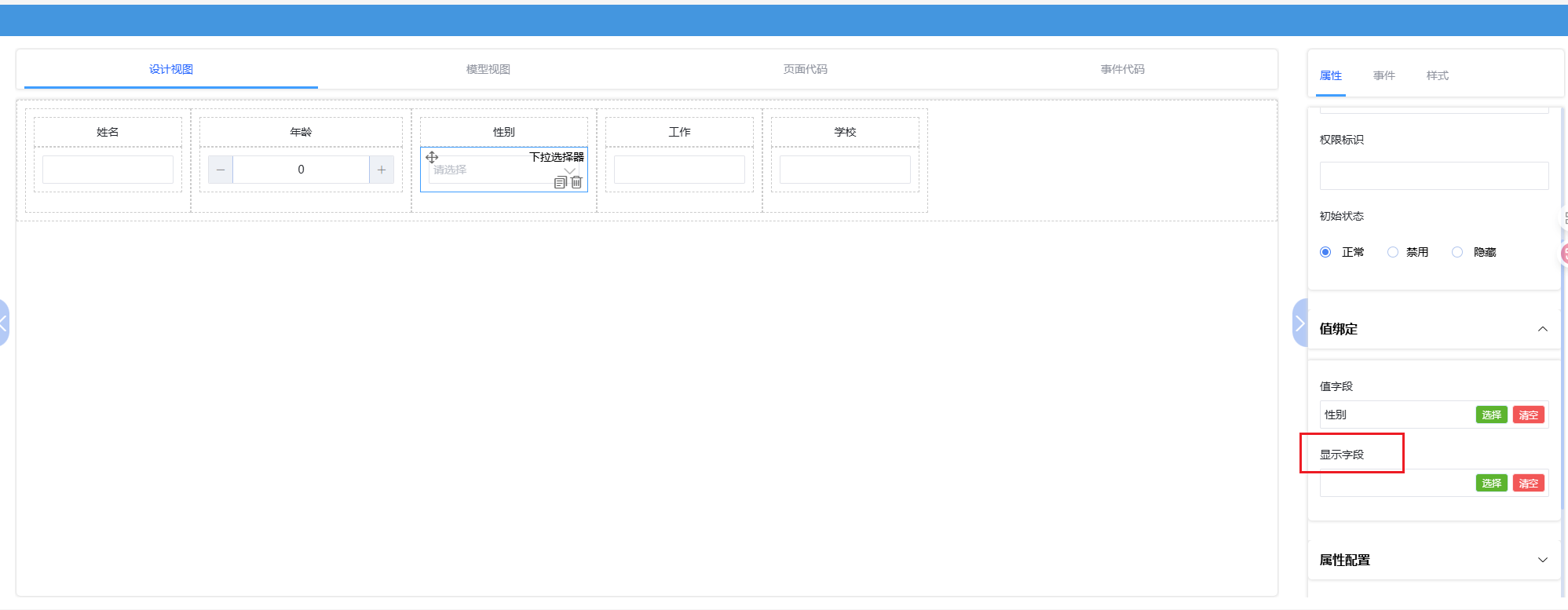Select the 隐藏 initial state radio
Viewport: 1568px width, 610px height.
1457,252
